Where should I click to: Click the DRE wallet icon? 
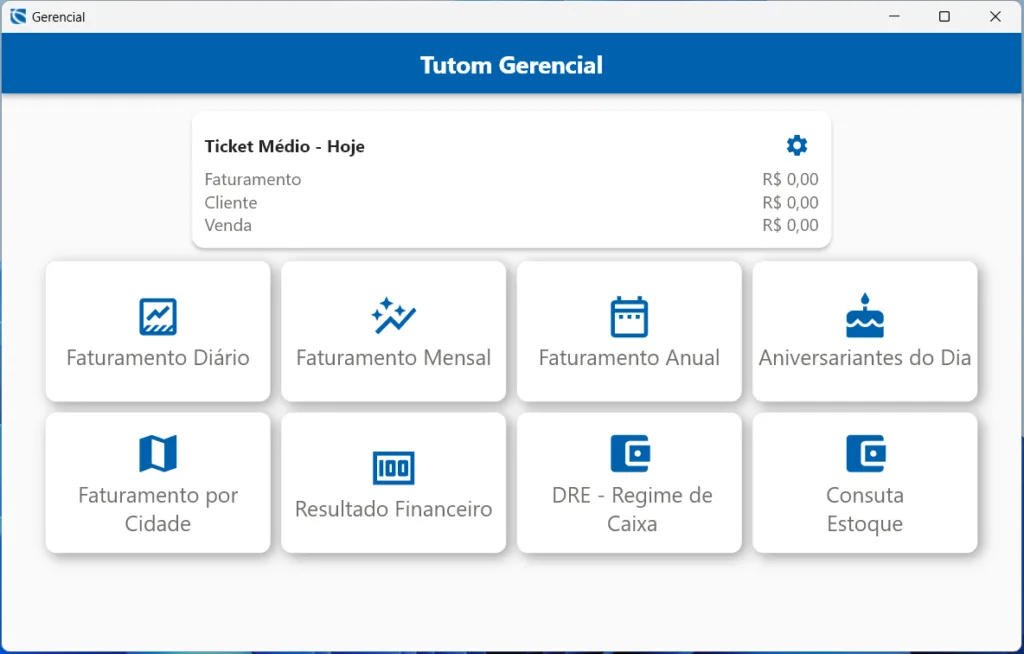[x=630, y=453]
